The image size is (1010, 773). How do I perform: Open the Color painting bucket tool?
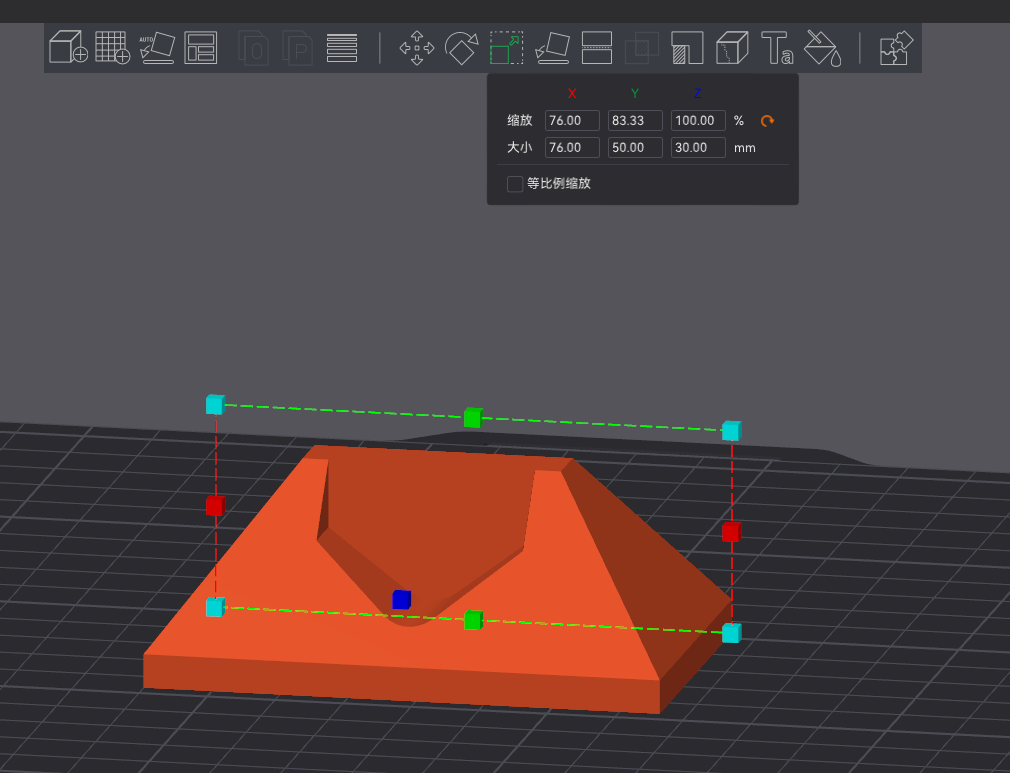(x=823, y=48)
